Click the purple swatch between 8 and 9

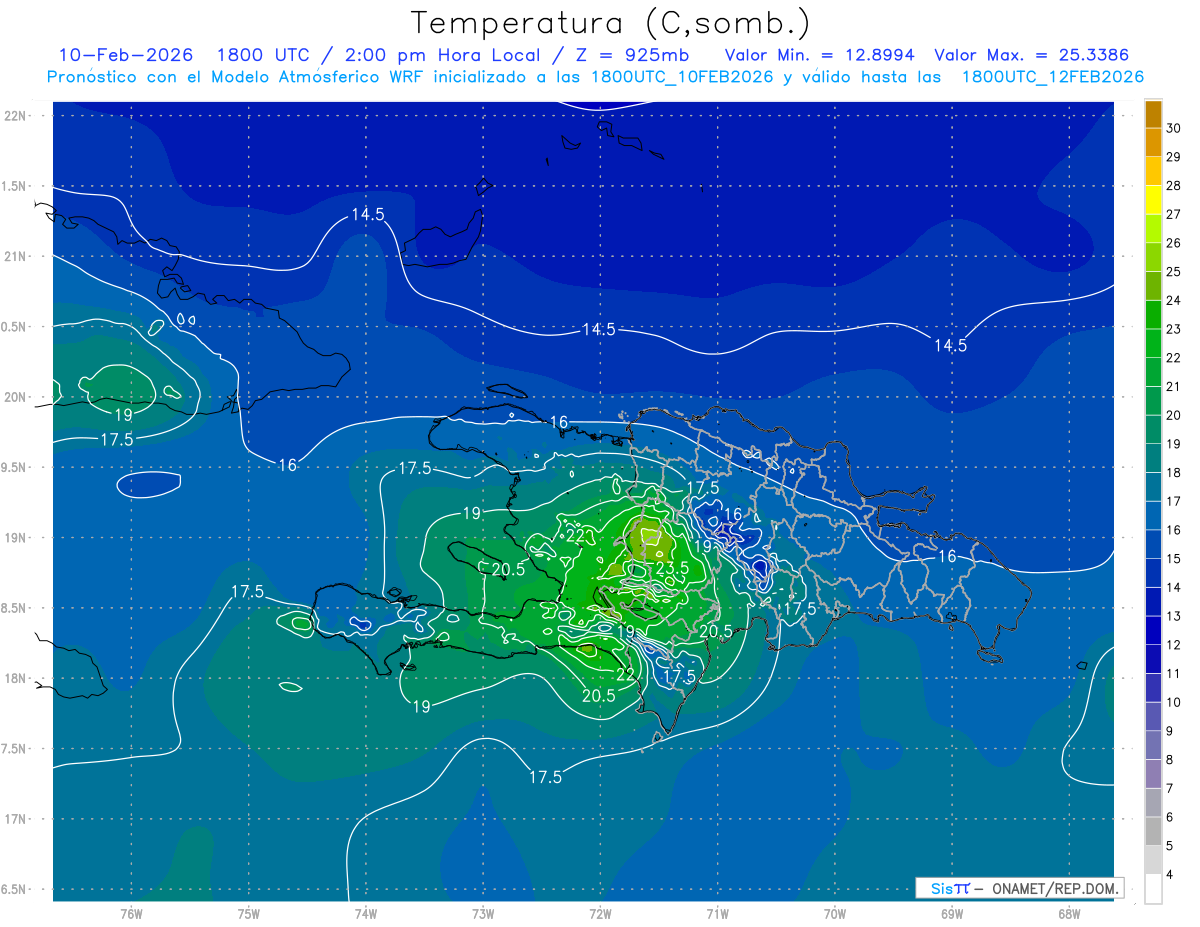(x=1153, y=746)
